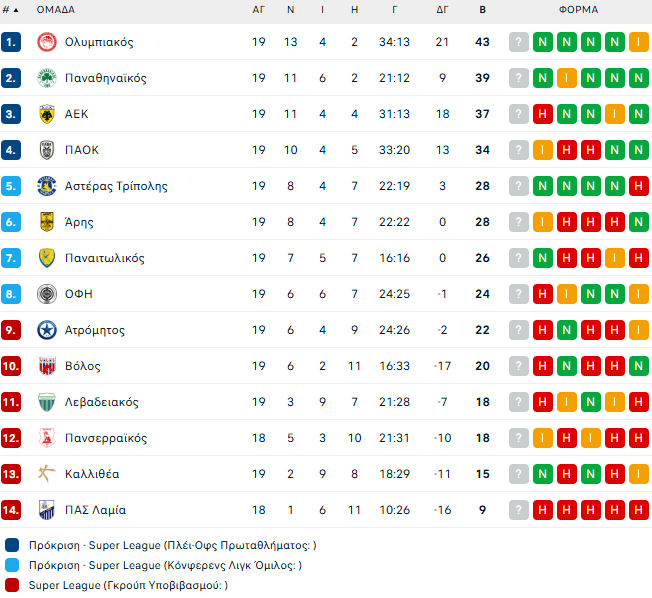Click the Ατρόμητος star badge icon
This screenshot has width=652, height=598.
46,330
